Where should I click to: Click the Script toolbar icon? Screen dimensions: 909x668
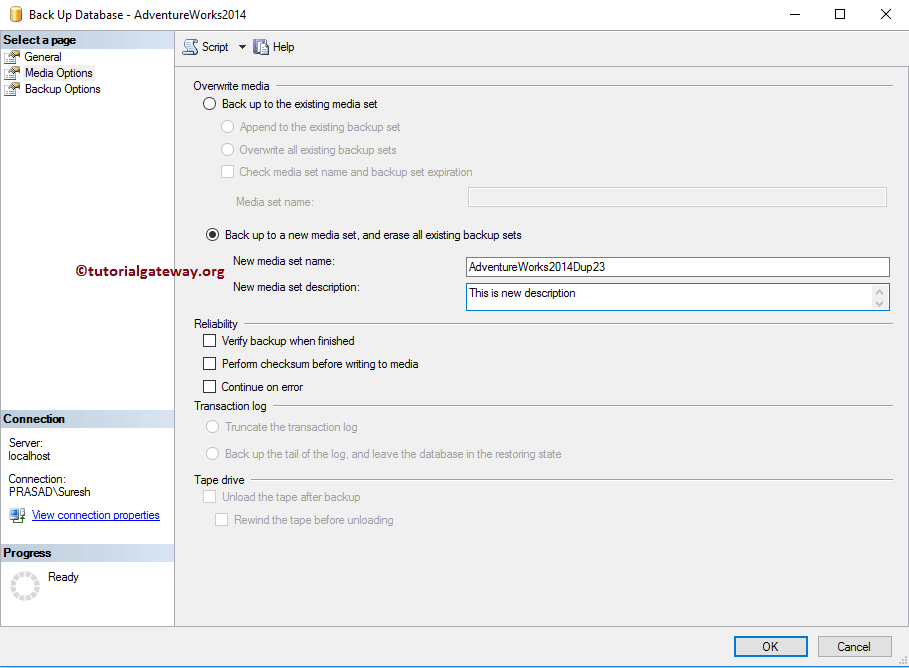190,47
